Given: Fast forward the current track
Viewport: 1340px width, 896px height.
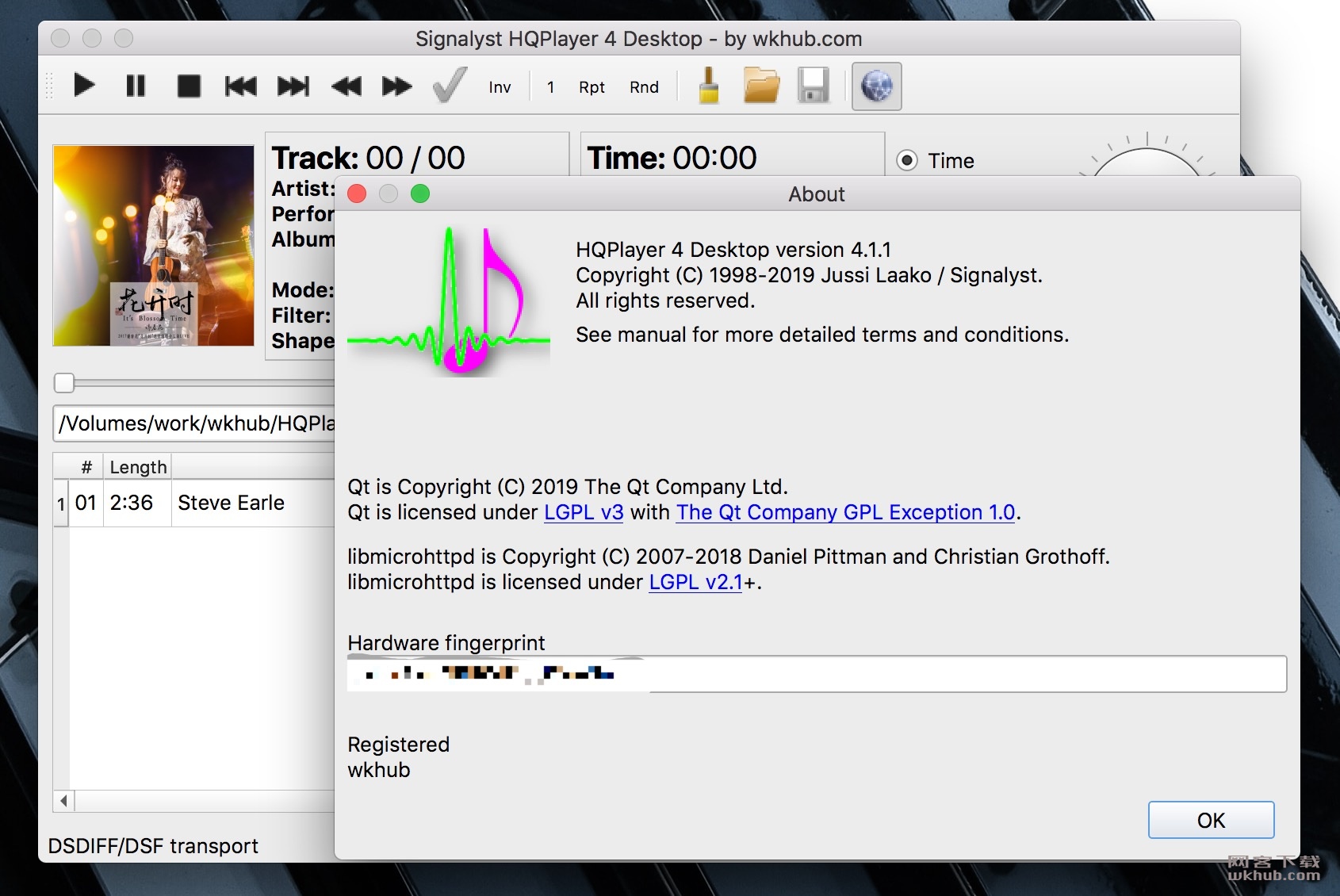Looking at the screenshot, I should [x=396, y=86].
